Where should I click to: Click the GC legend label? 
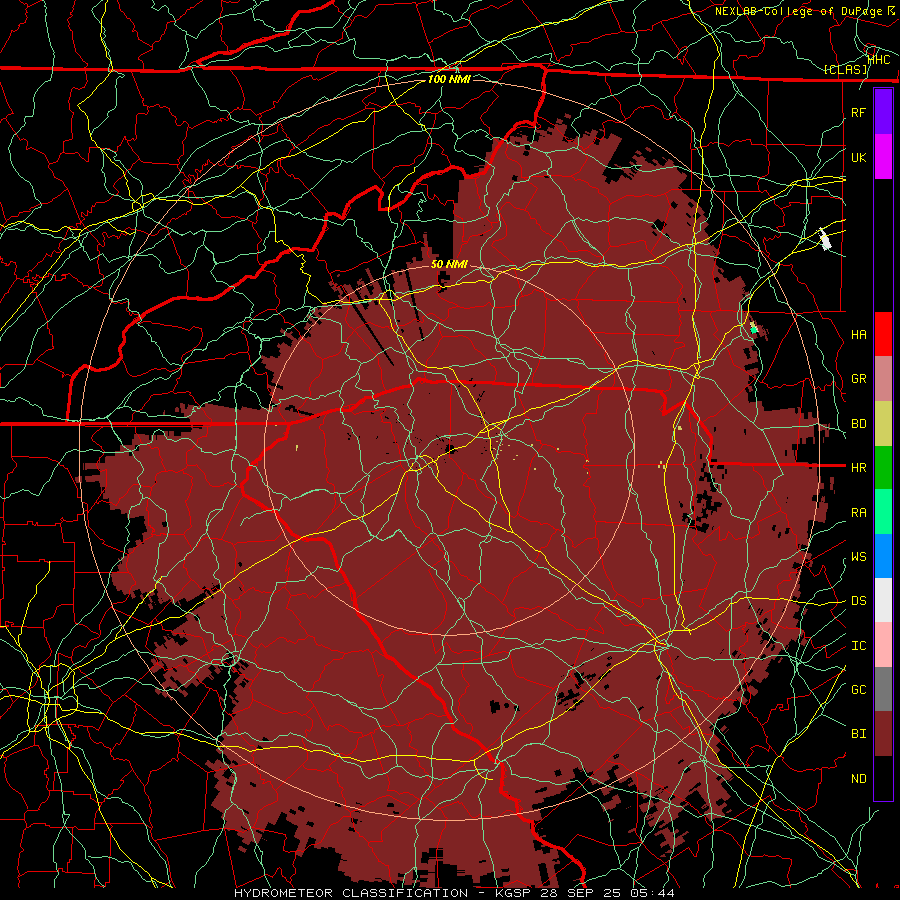point(858,690)
